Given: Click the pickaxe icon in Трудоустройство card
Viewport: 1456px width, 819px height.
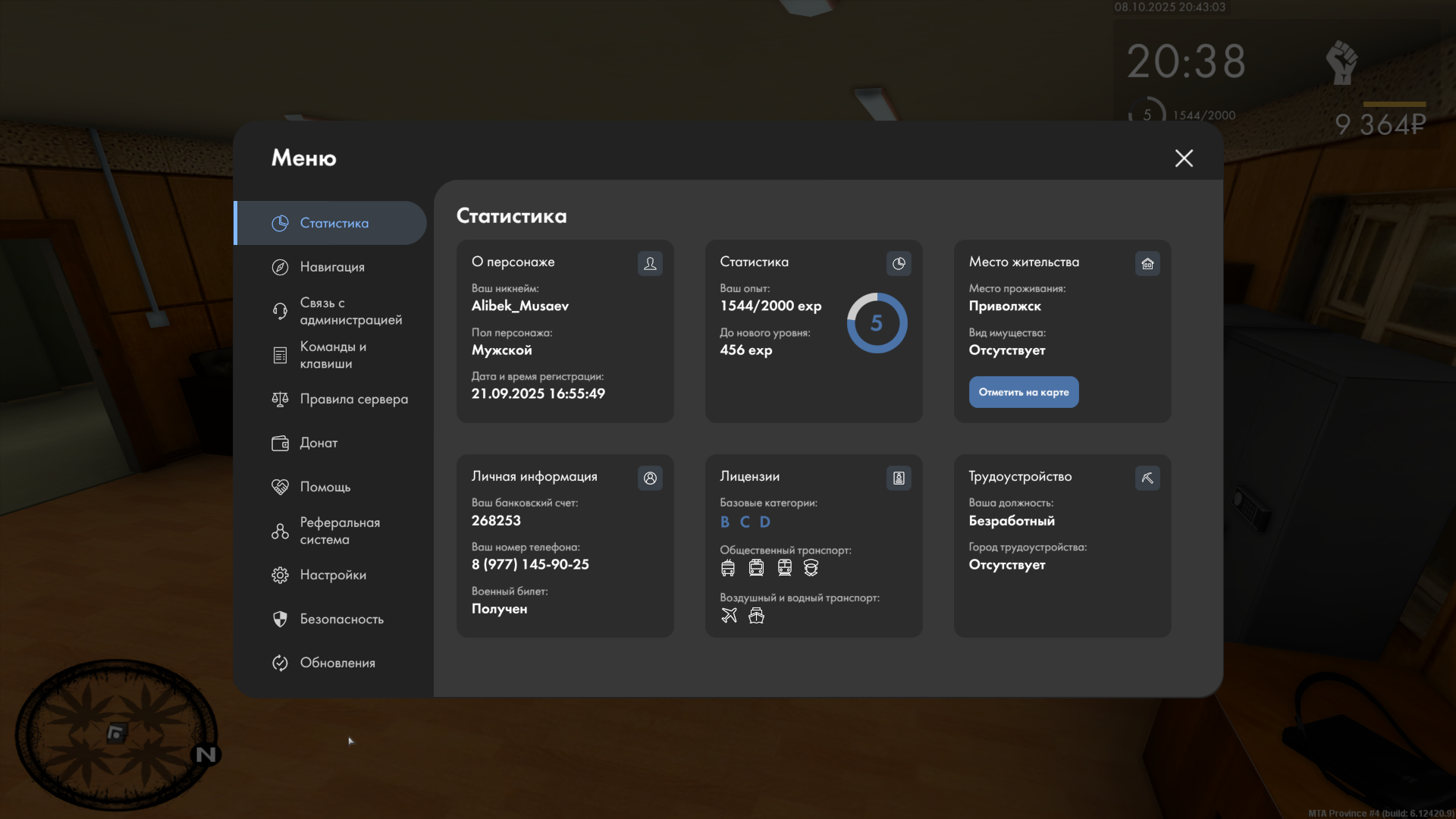Looking at the screenshot, I should pyautogui.click(x=1147, y=478).
